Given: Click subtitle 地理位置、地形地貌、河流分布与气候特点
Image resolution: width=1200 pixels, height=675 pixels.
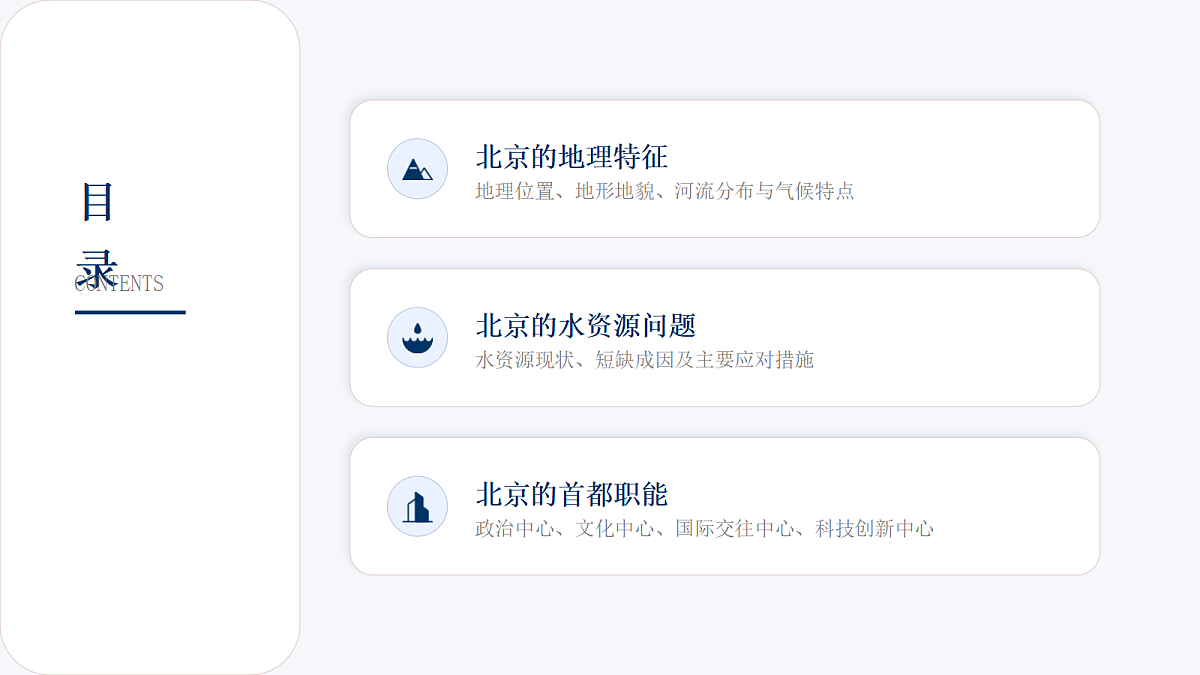Looking at the screenshot, I should pos(665,191).
